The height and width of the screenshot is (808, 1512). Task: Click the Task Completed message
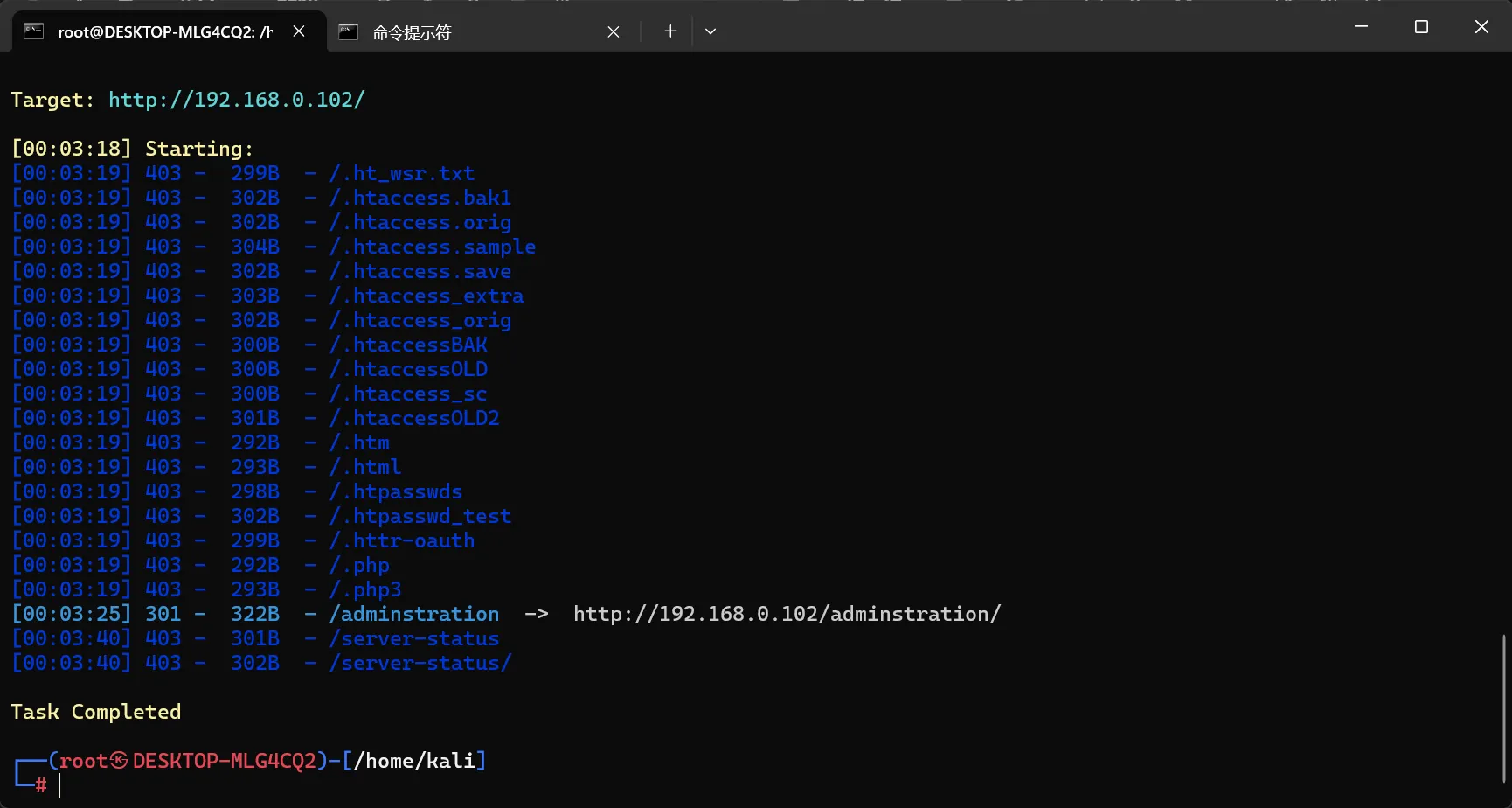tap(96, 712)
